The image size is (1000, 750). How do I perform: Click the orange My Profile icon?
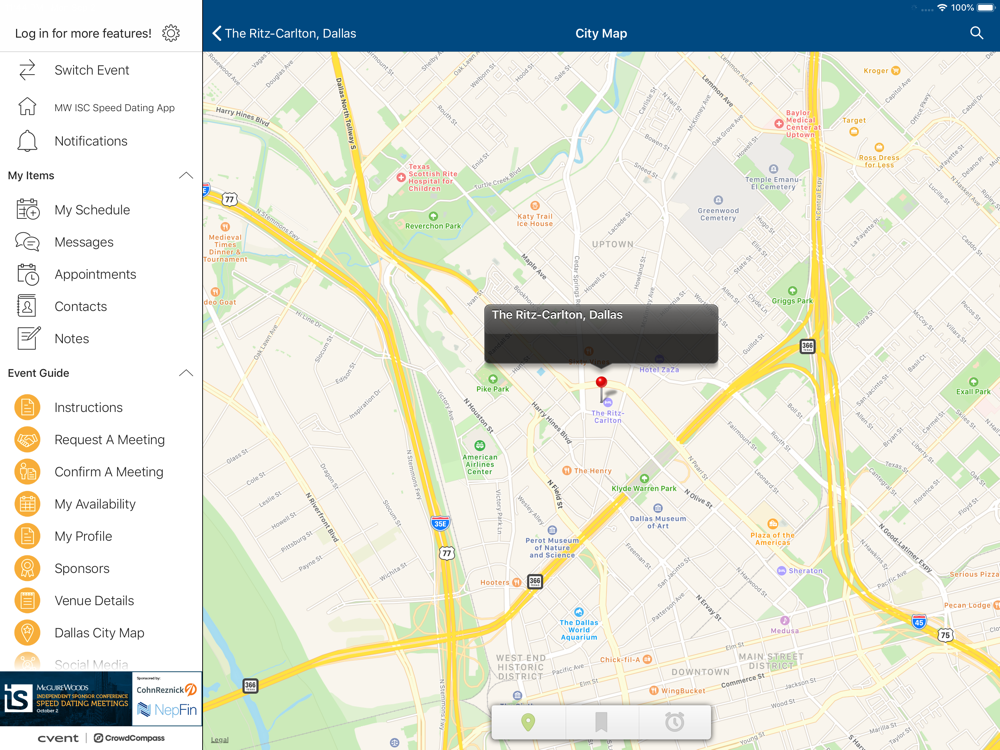(27, 536)
